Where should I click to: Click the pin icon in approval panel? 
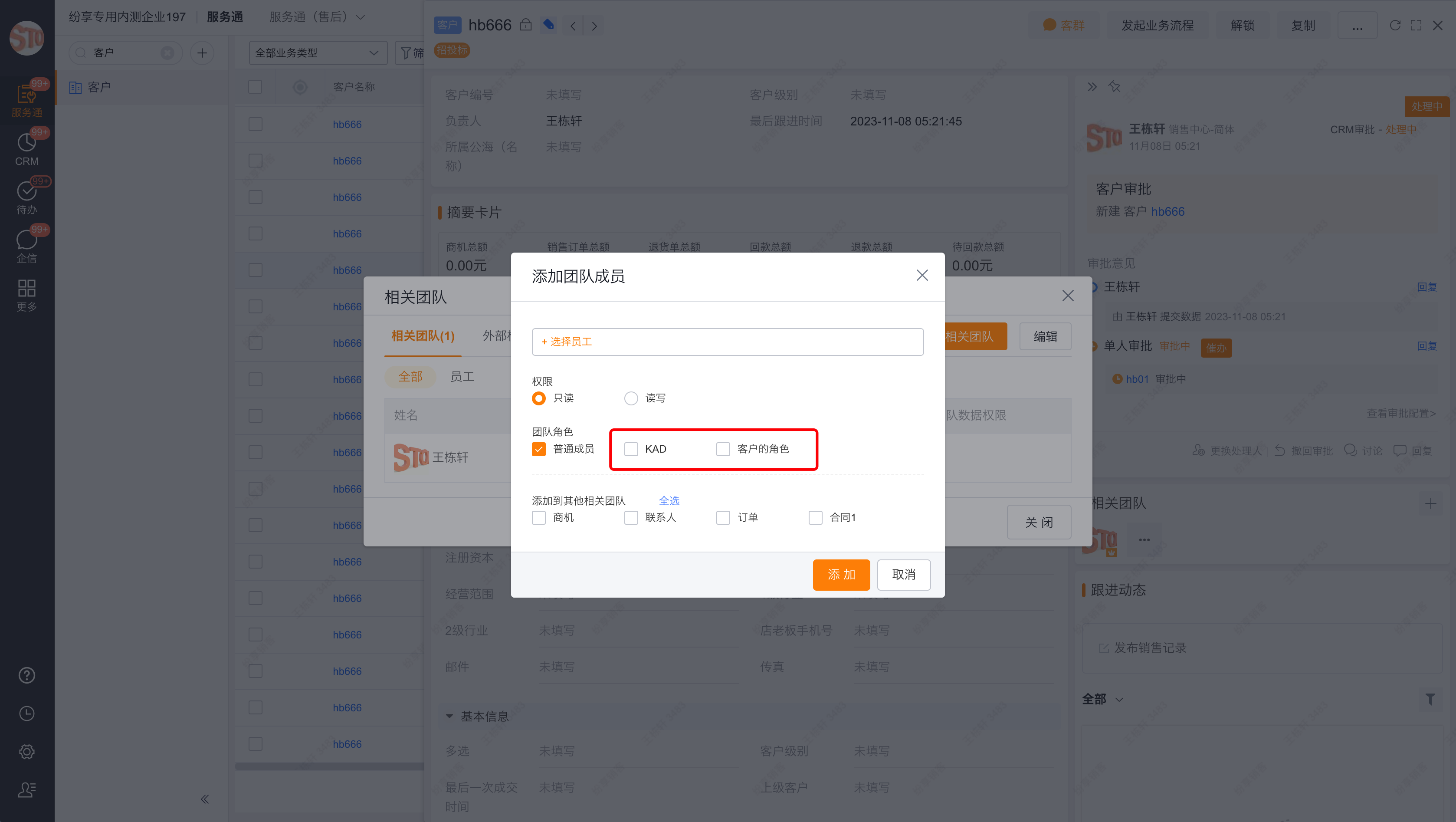[1114, 86]
